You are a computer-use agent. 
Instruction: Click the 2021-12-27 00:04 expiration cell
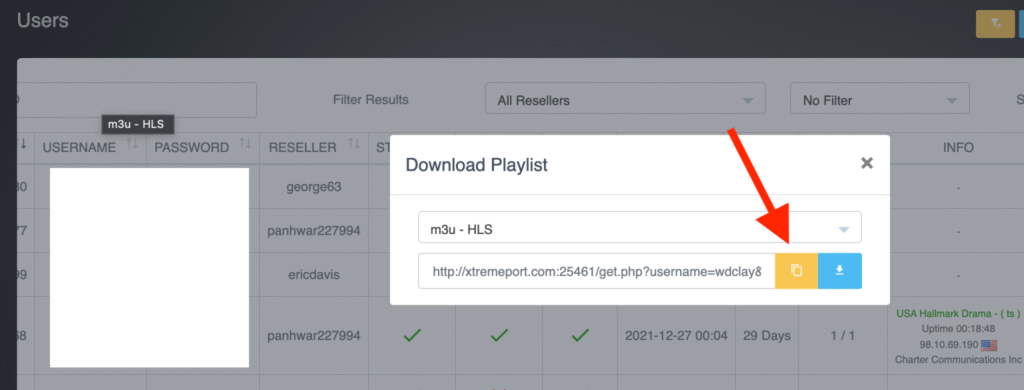(676, 336)
